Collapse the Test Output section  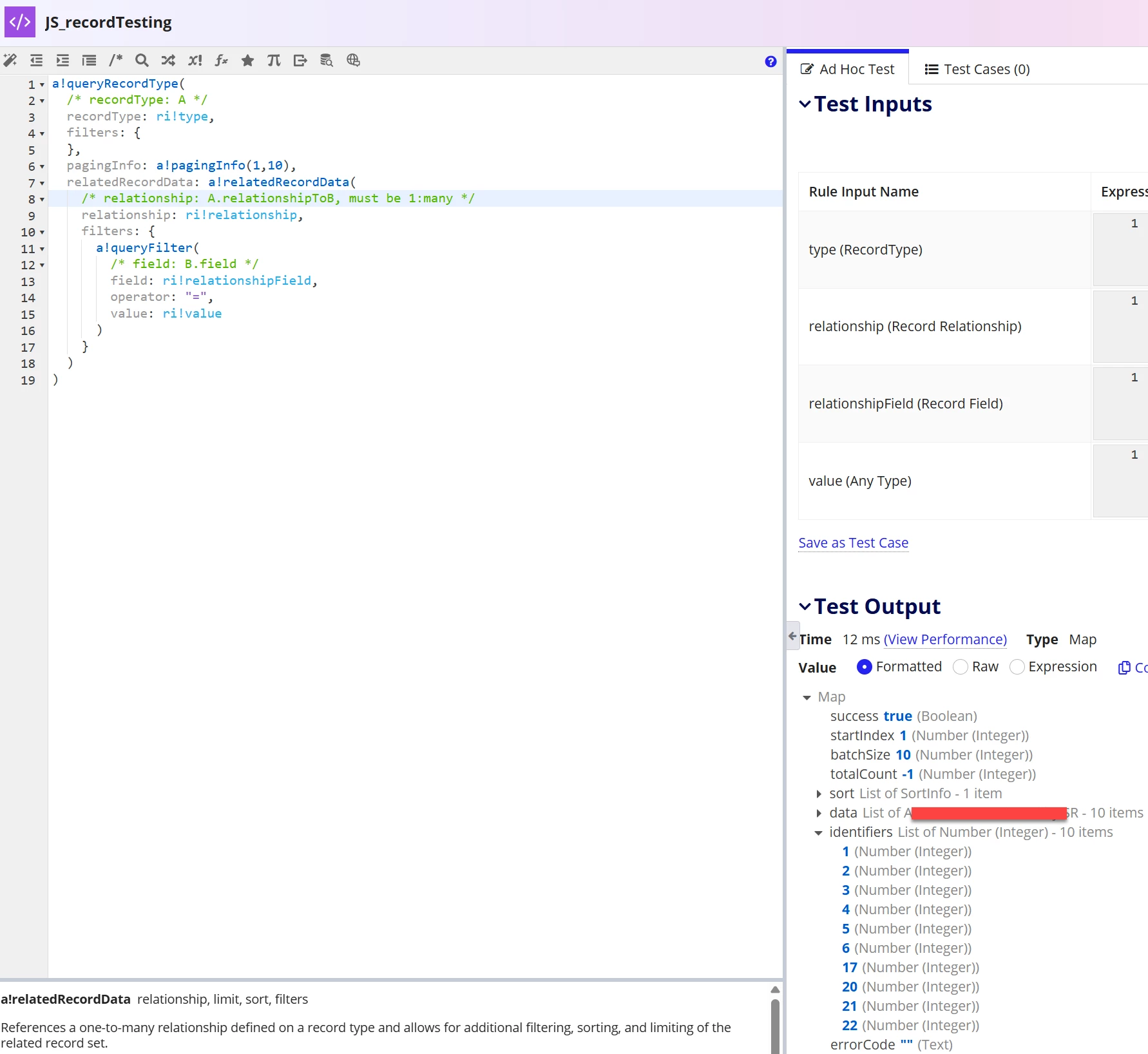(805, 606)
